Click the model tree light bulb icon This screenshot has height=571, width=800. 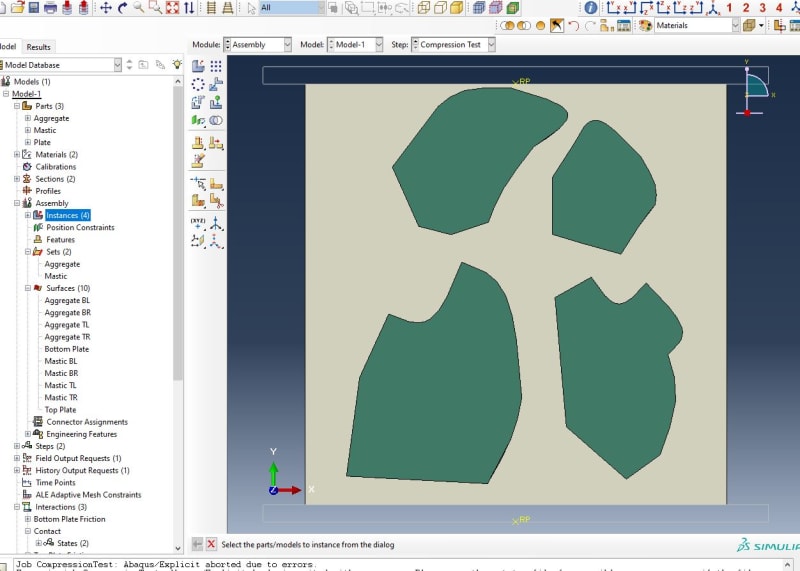point(177,64)
